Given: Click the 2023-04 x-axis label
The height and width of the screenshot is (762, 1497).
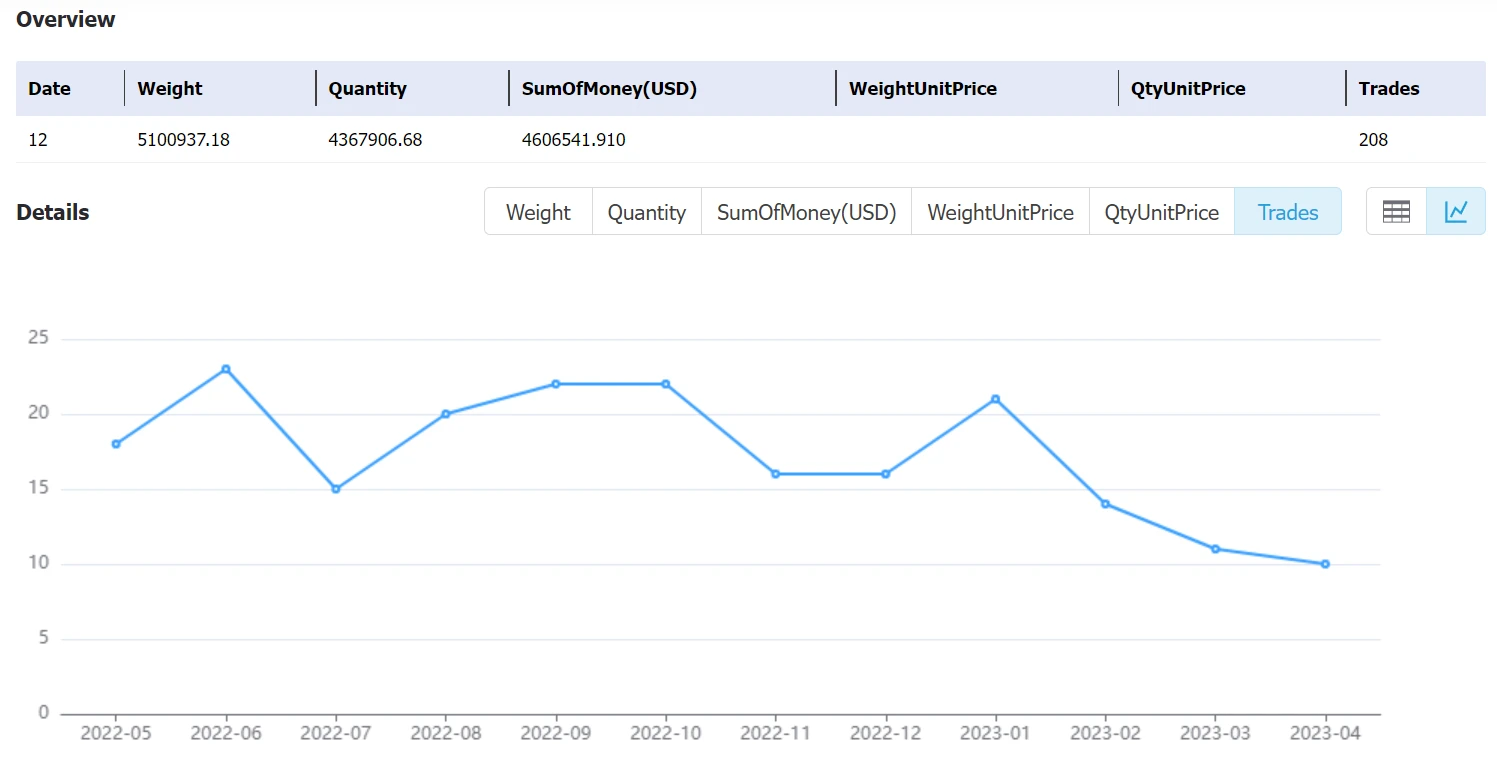Looking at the screenshot, I should click(1325, 733).
